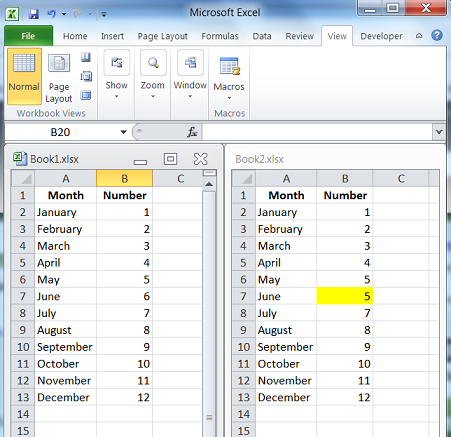The height and width of the screenshot is (437, 451).
Task: Select row 7 header in Book1
Action: [23, 296]
